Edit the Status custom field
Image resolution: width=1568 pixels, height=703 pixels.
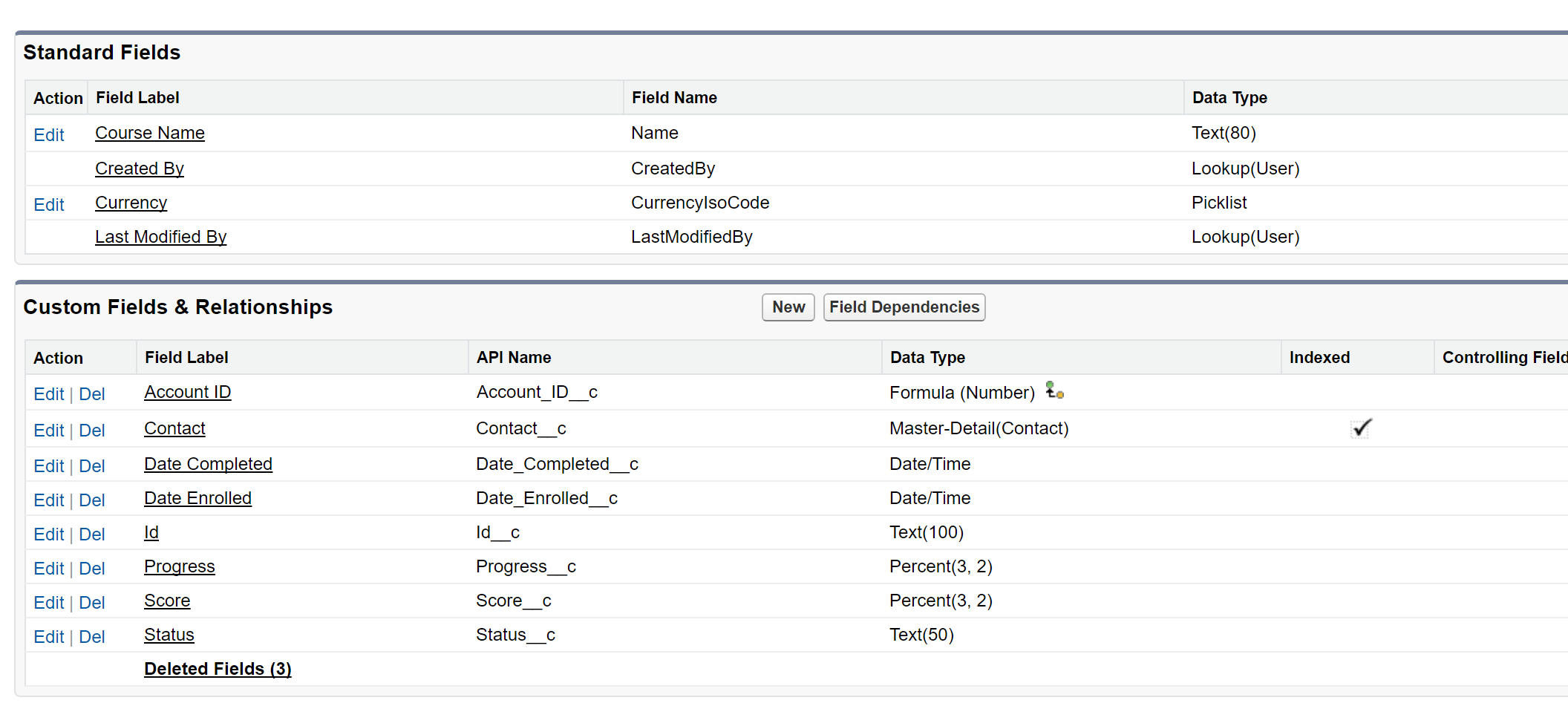(x=49, y=637)
